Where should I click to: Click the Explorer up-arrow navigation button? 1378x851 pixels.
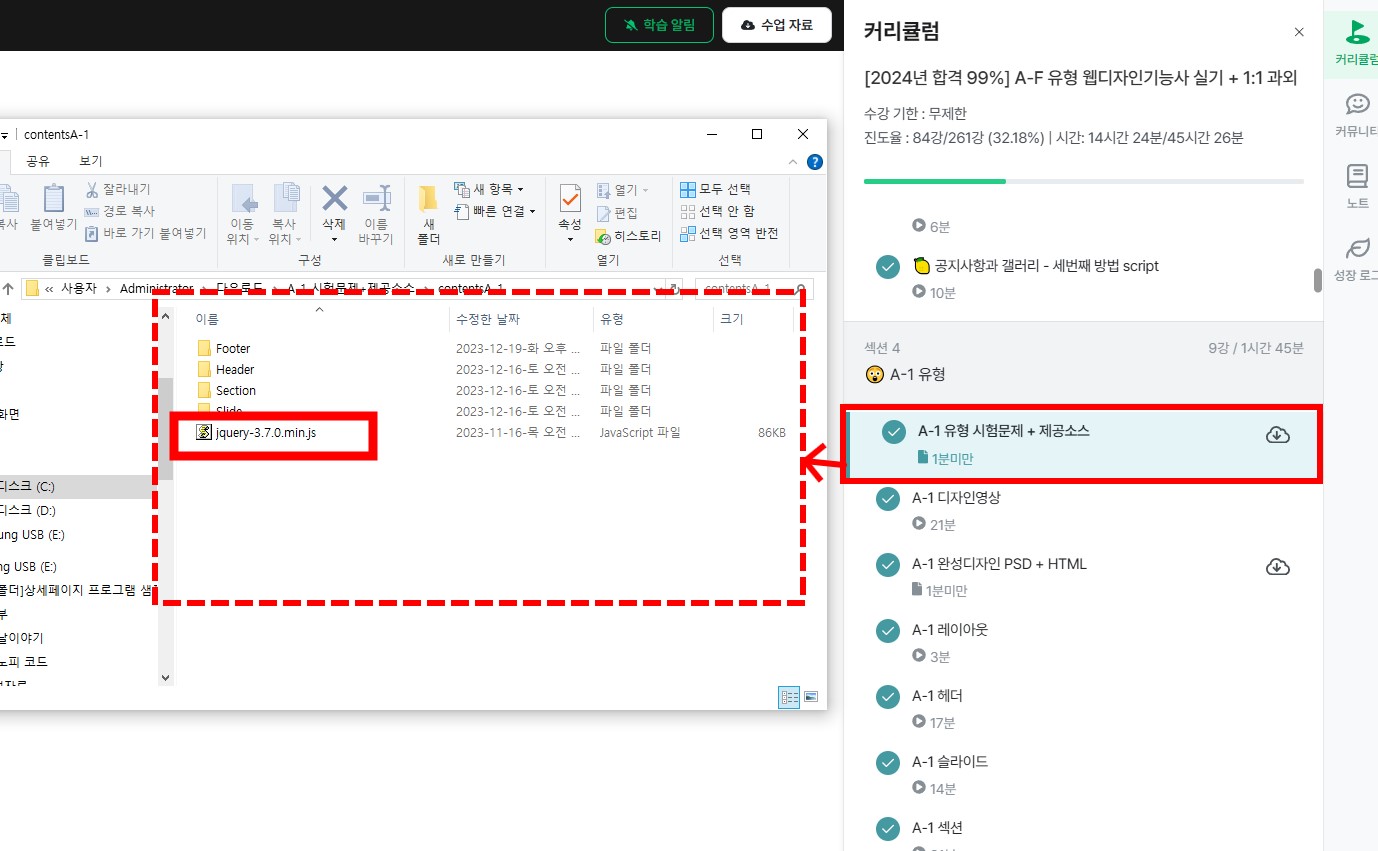coord(8,289)
